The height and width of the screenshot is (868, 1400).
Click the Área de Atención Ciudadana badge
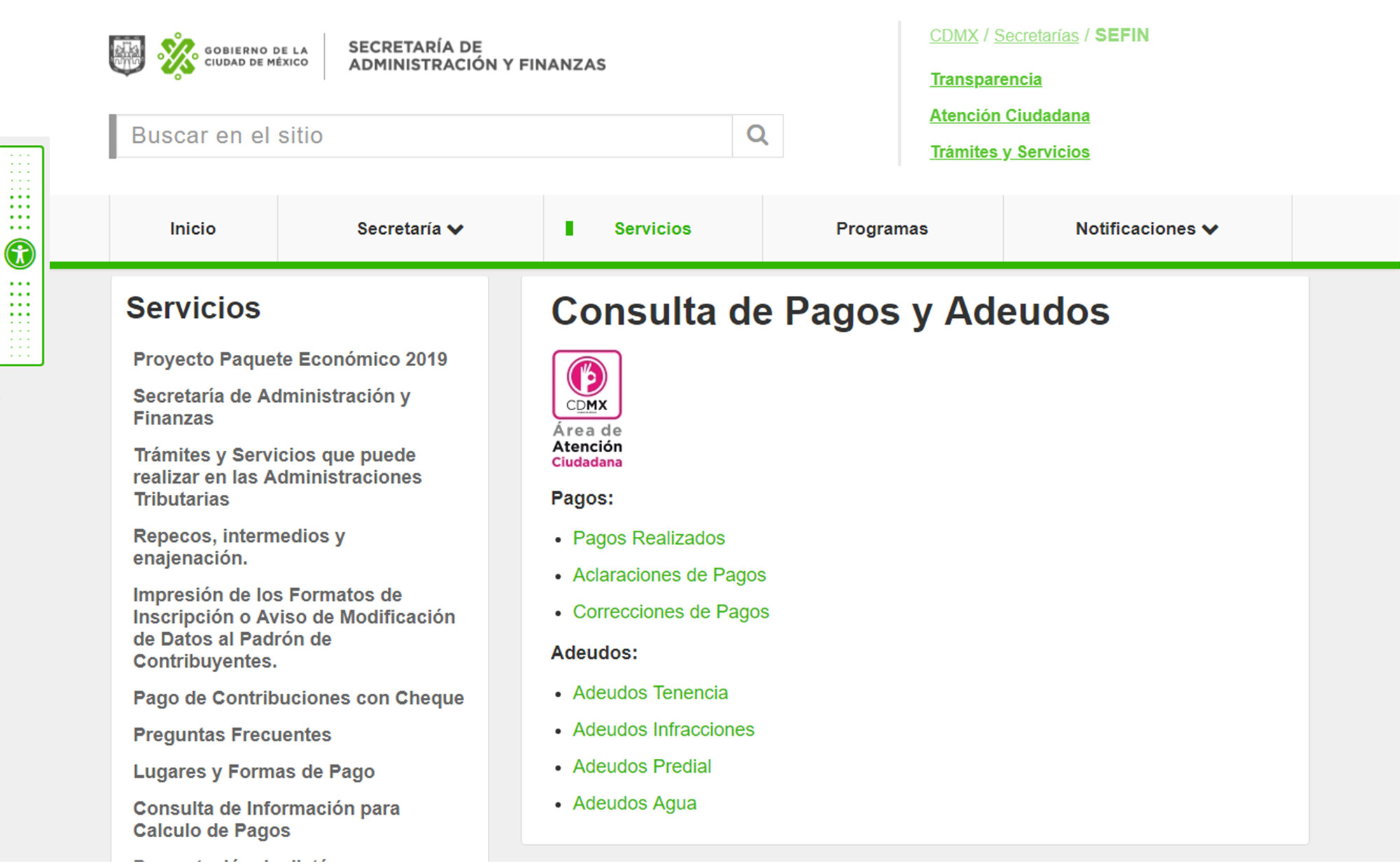587,409
